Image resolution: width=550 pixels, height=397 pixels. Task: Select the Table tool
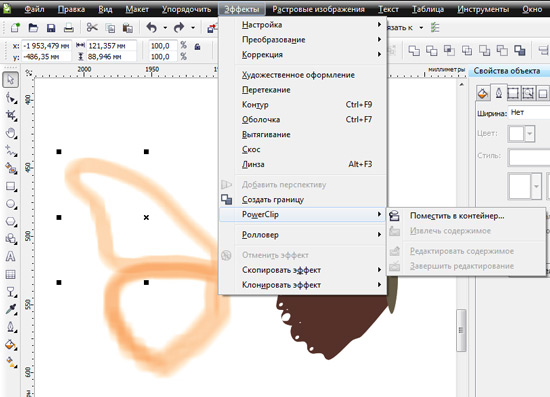tap(11, 274)
